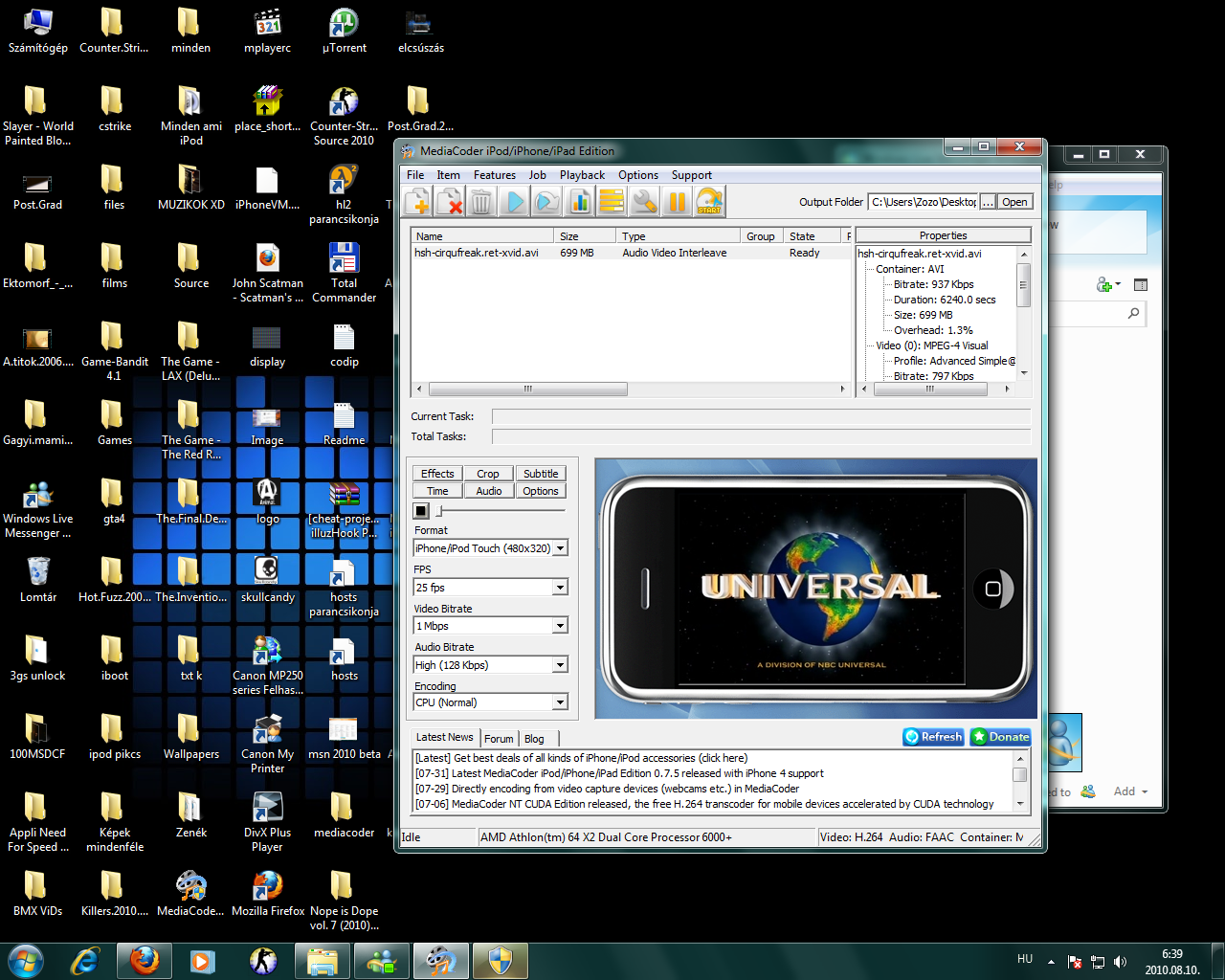
Task: Select the Total Commander desktop icon
Action: pyautogui.click(x=344, y=273)
